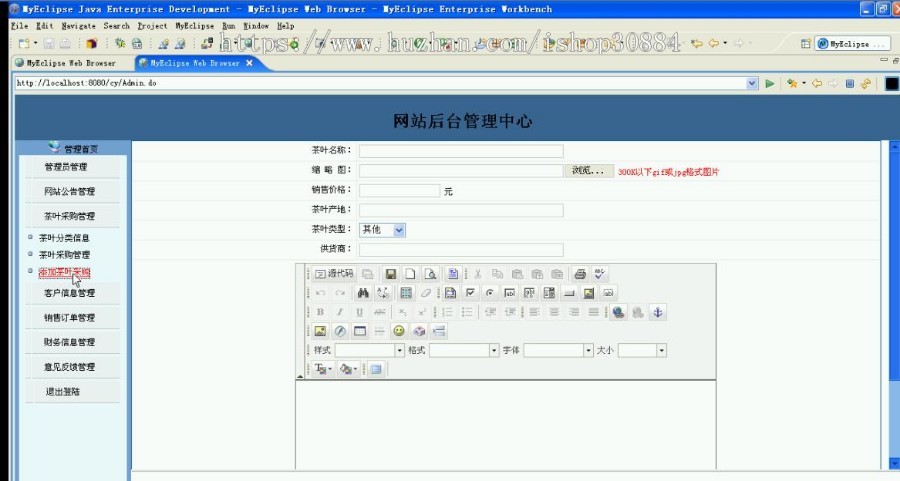Switch to first MyEclipse Web Browser tab
Viewport: 900px width, 481px height.
[65, 63]
